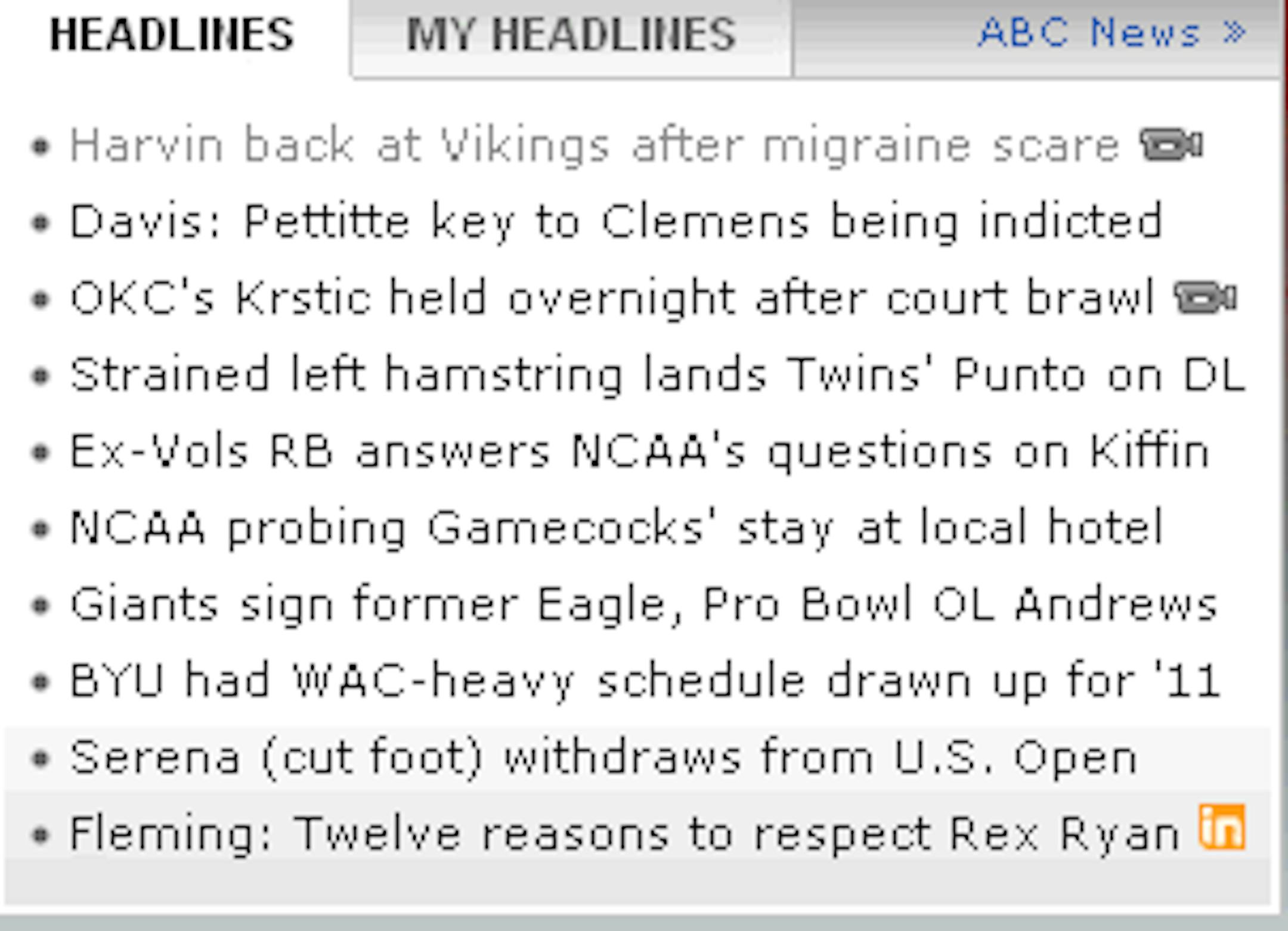Click the orange Insider icon after Rex Ryan
1288x931 pixels.
click(x=1222, y=827)
